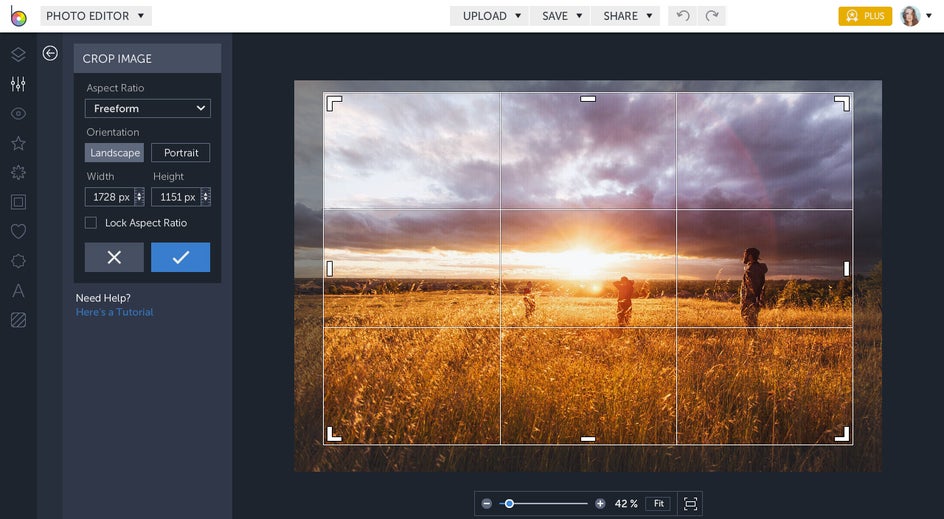This screenshot has width=944, height=519.
Task: Click the bottom-center crop edge handle
Action: pyautogui.click(x=588, y=439)
